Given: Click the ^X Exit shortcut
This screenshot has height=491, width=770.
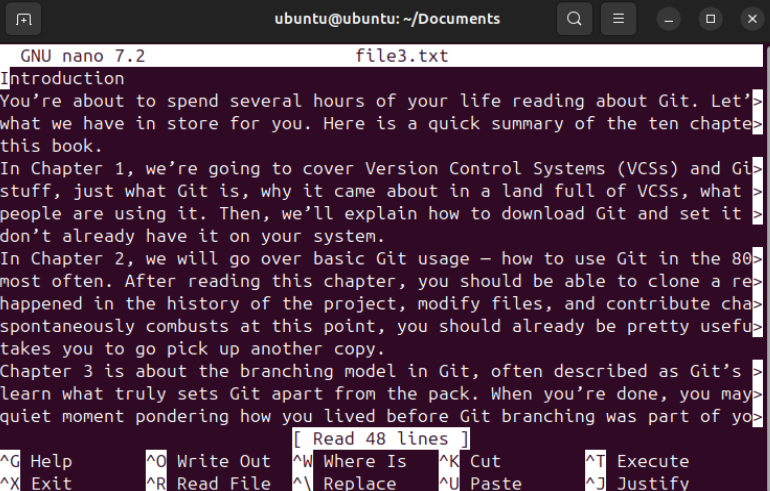Looking at the screenshot, I should coord(36,483).
